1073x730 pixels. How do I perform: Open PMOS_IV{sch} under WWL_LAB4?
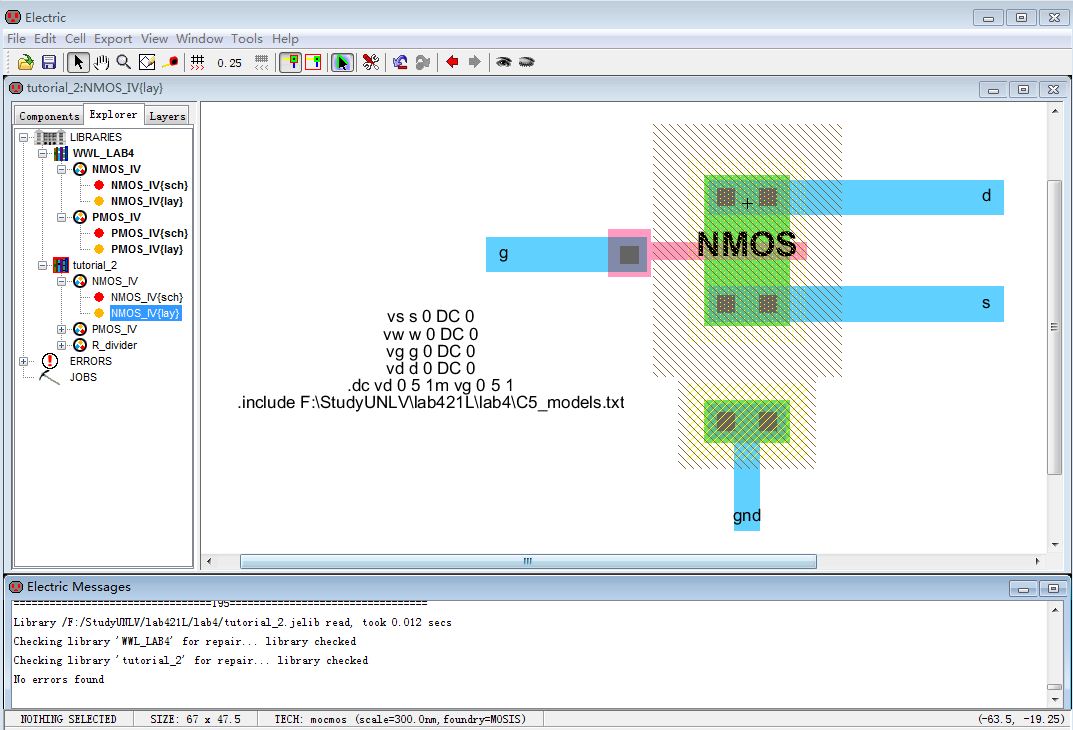pyautogui.click(x=148, y=233)
